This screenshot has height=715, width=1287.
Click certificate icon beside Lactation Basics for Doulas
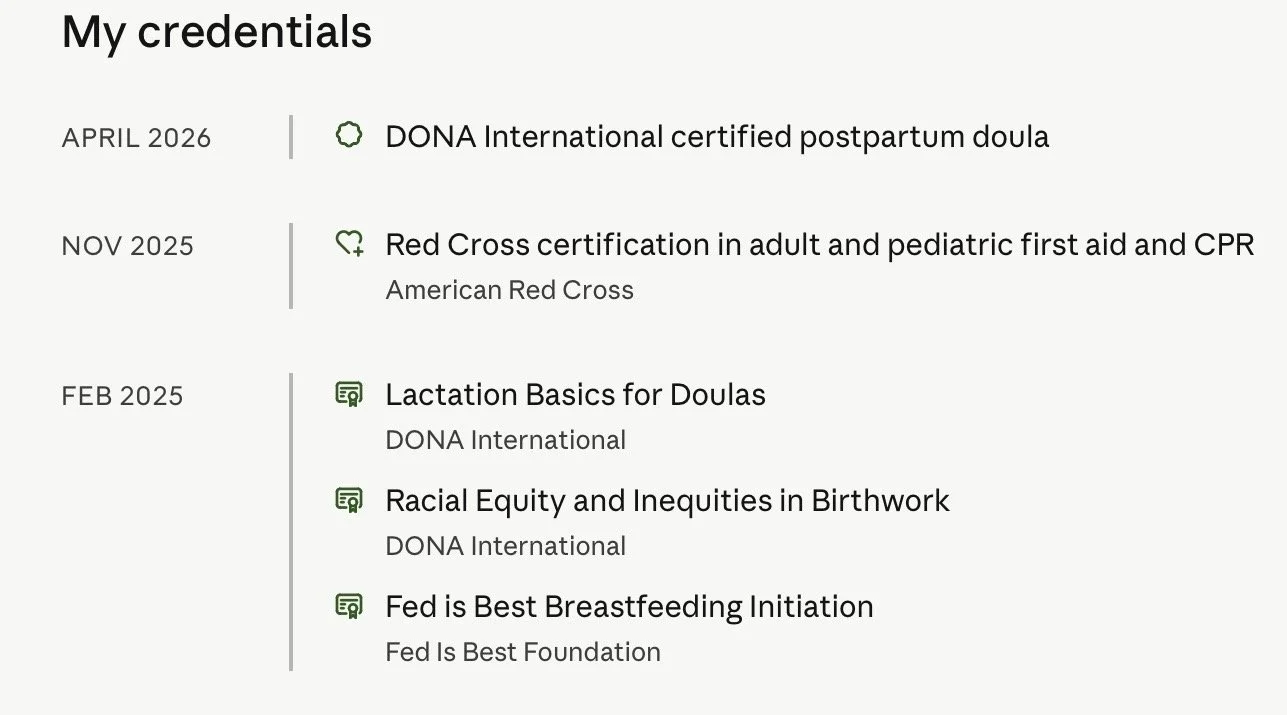pyautogui.click(x=348, y=394)
